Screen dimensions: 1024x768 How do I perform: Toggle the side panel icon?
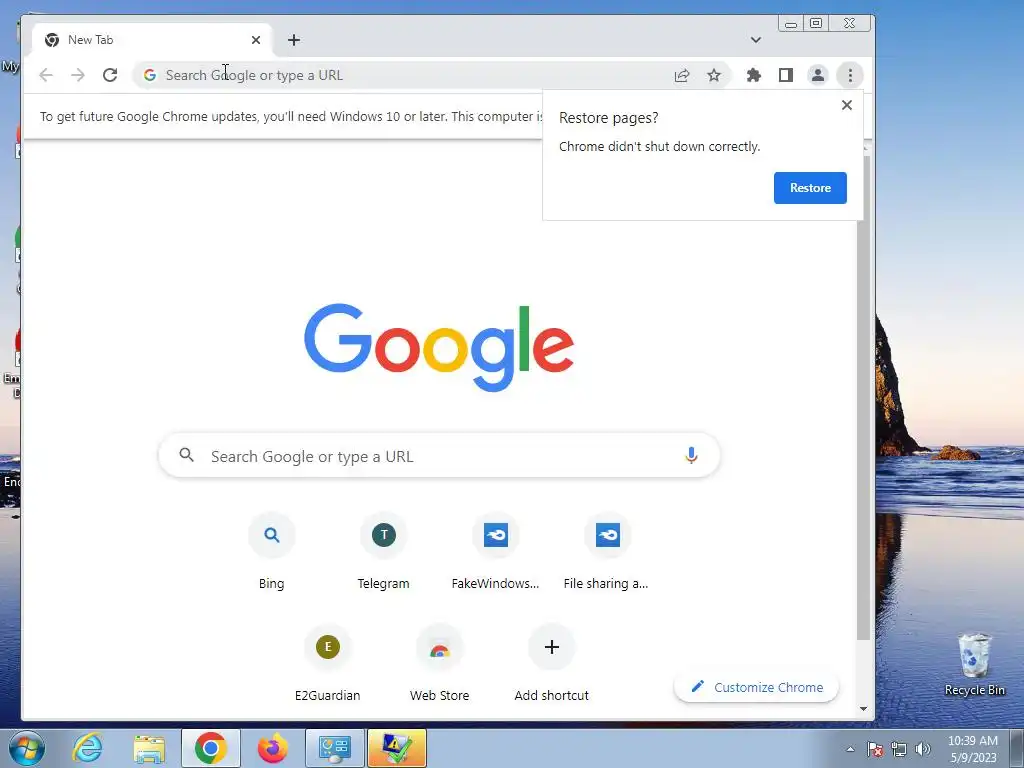(786, 75)
